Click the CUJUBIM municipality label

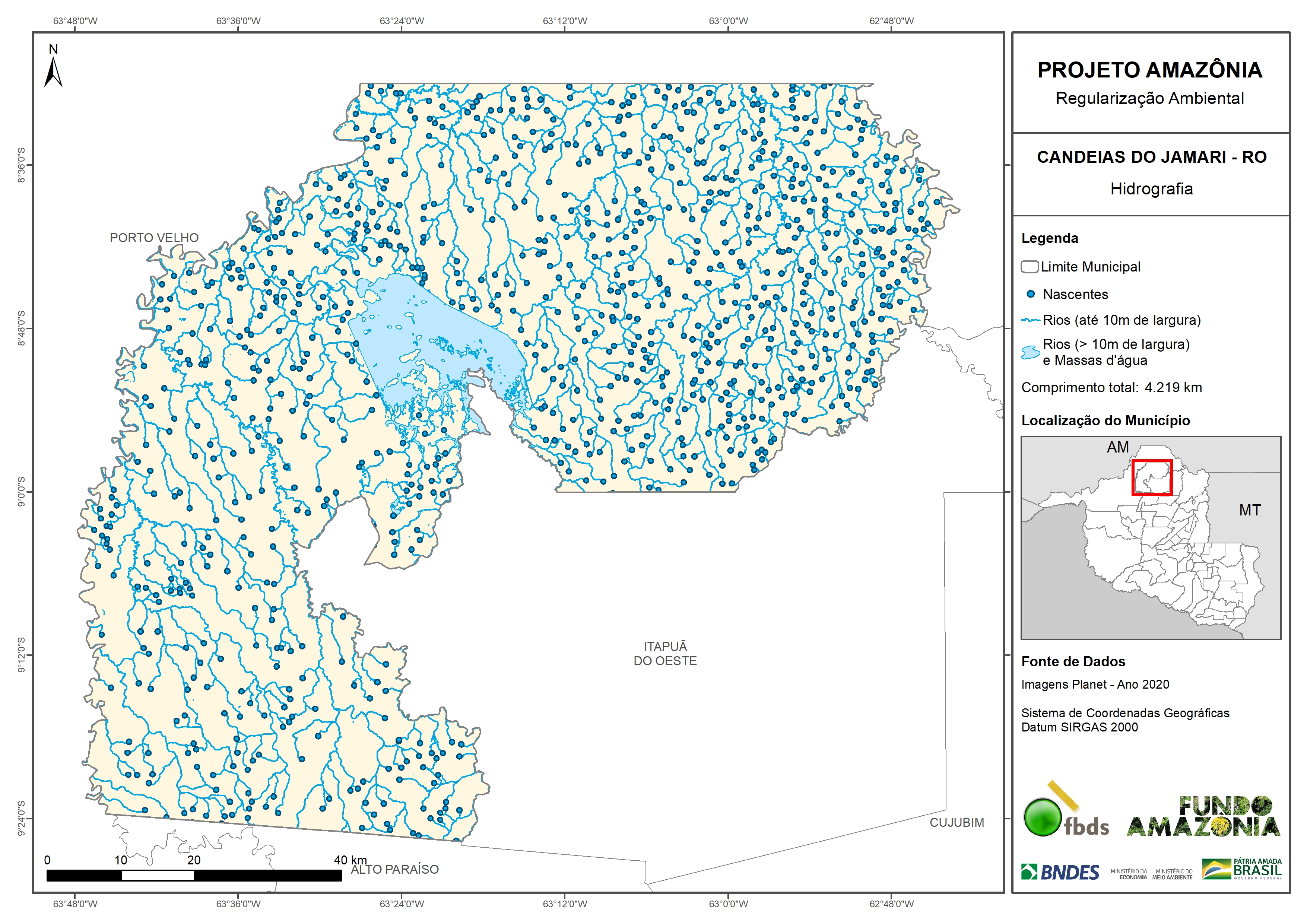click(957, 822)
